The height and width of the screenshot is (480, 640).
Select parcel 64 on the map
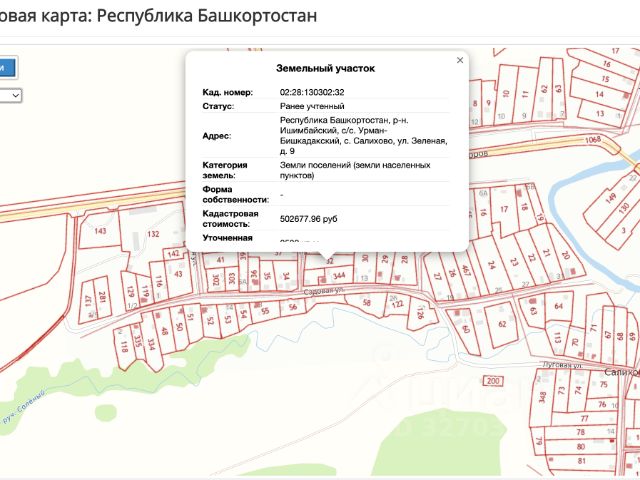point(558,306)
